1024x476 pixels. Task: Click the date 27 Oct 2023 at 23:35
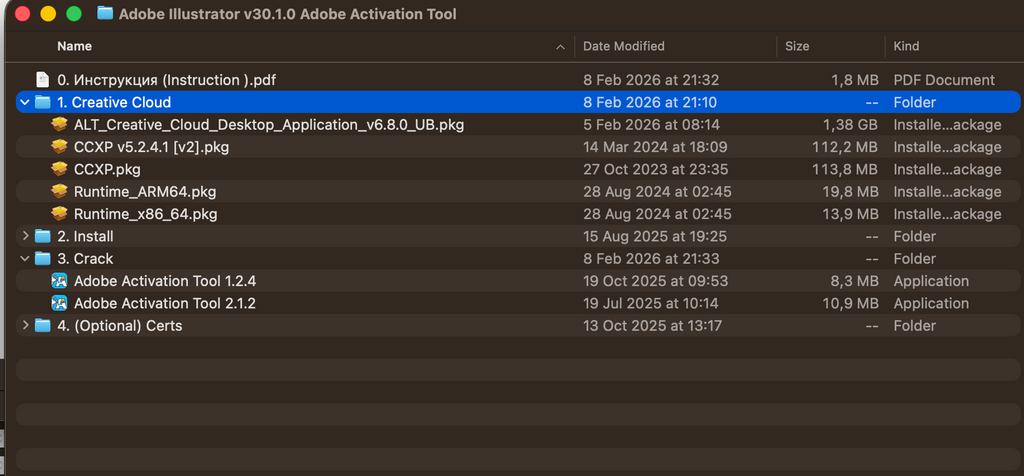(x=655, y=169)
